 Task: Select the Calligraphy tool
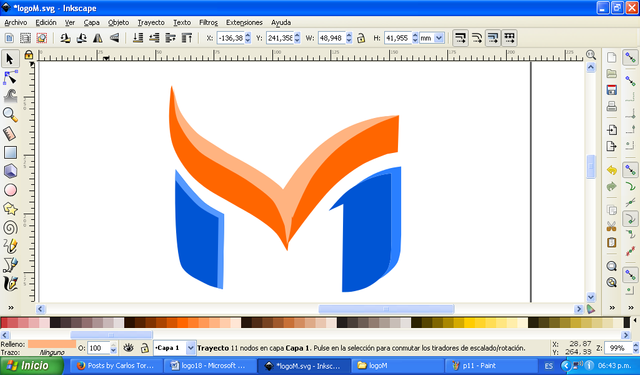tap(10, 284)
